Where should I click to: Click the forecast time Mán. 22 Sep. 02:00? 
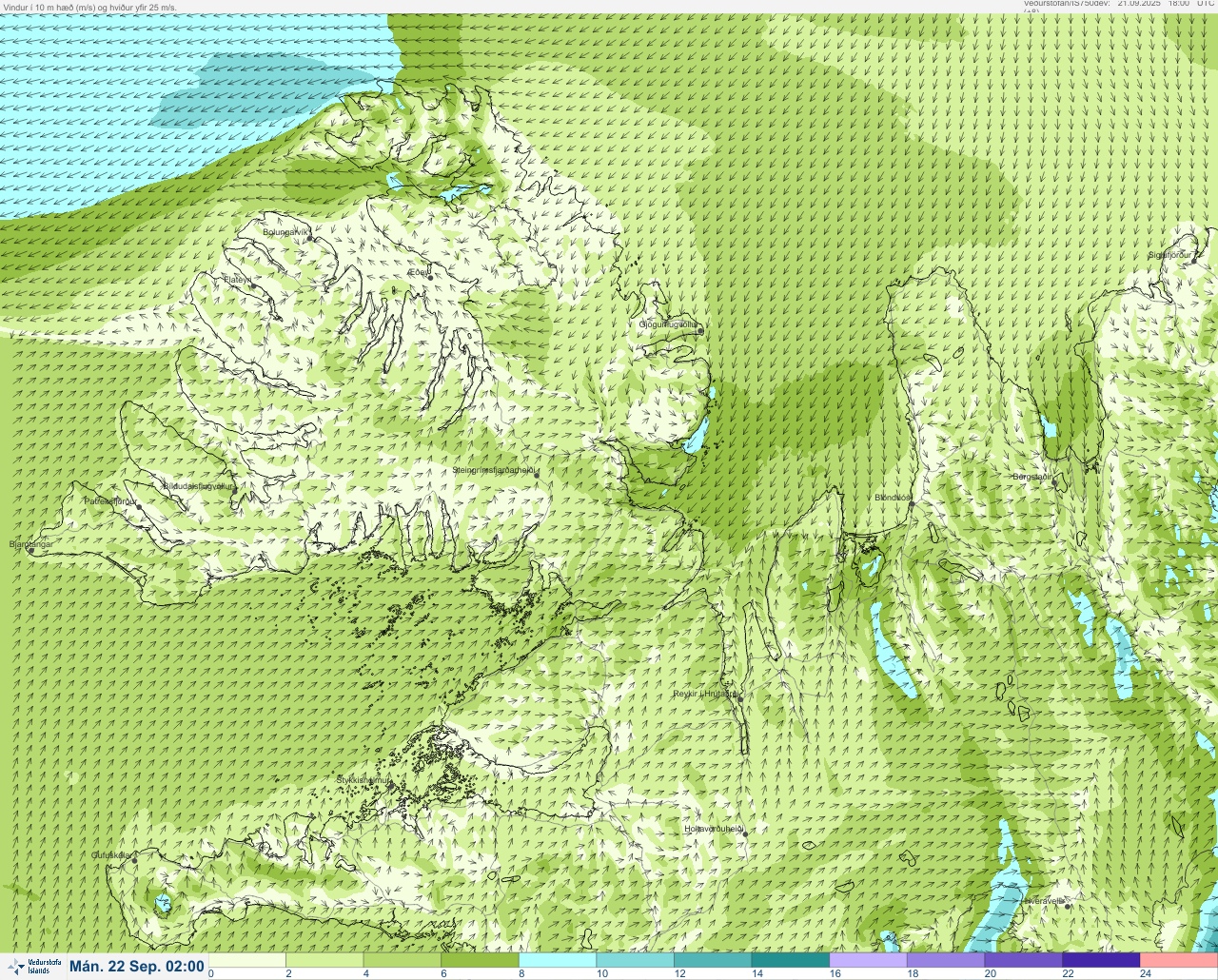pyautogui.click(x=137, y=966)
